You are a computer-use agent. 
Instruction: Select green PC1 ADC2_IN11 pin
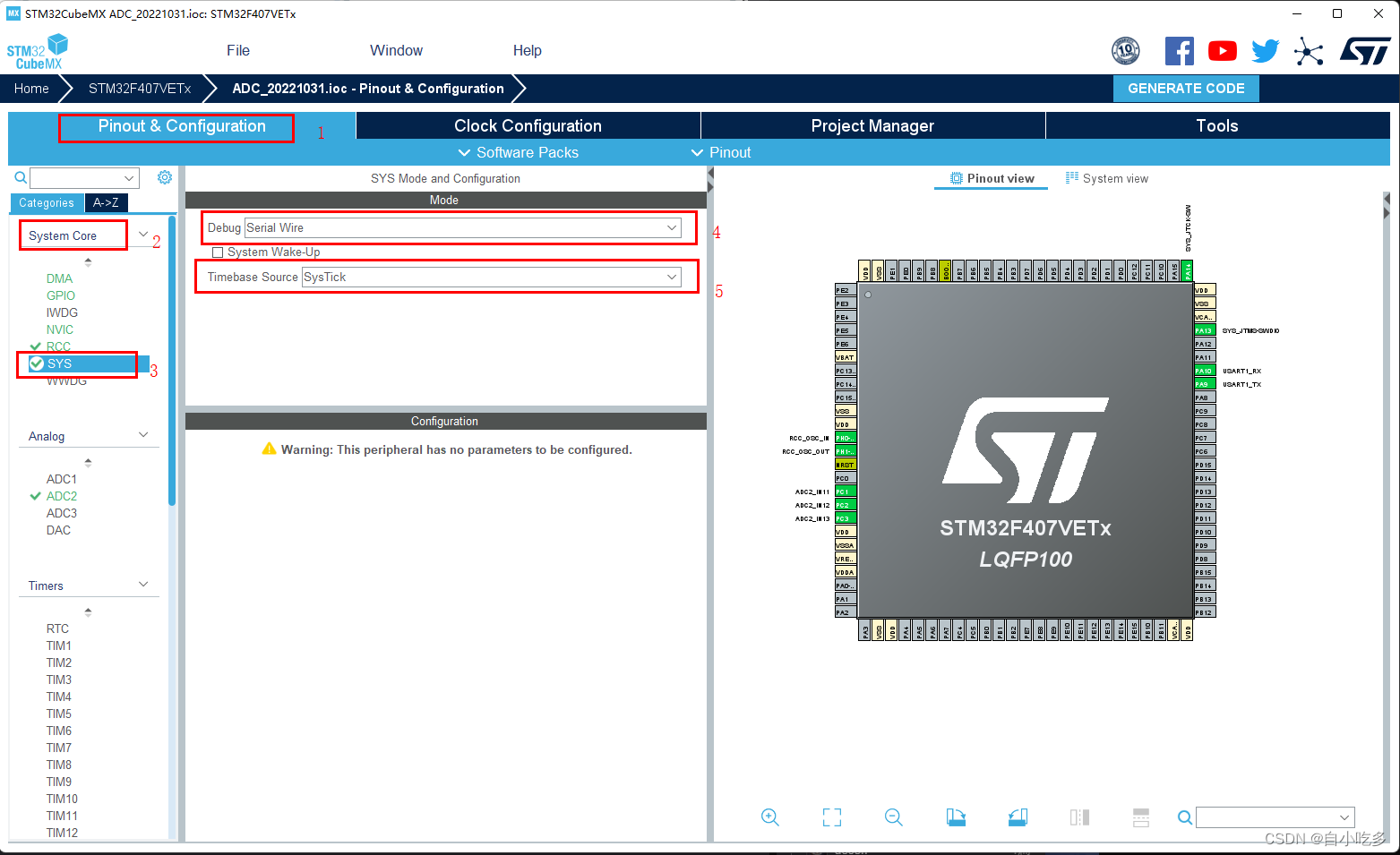click(x=845, y=492)
